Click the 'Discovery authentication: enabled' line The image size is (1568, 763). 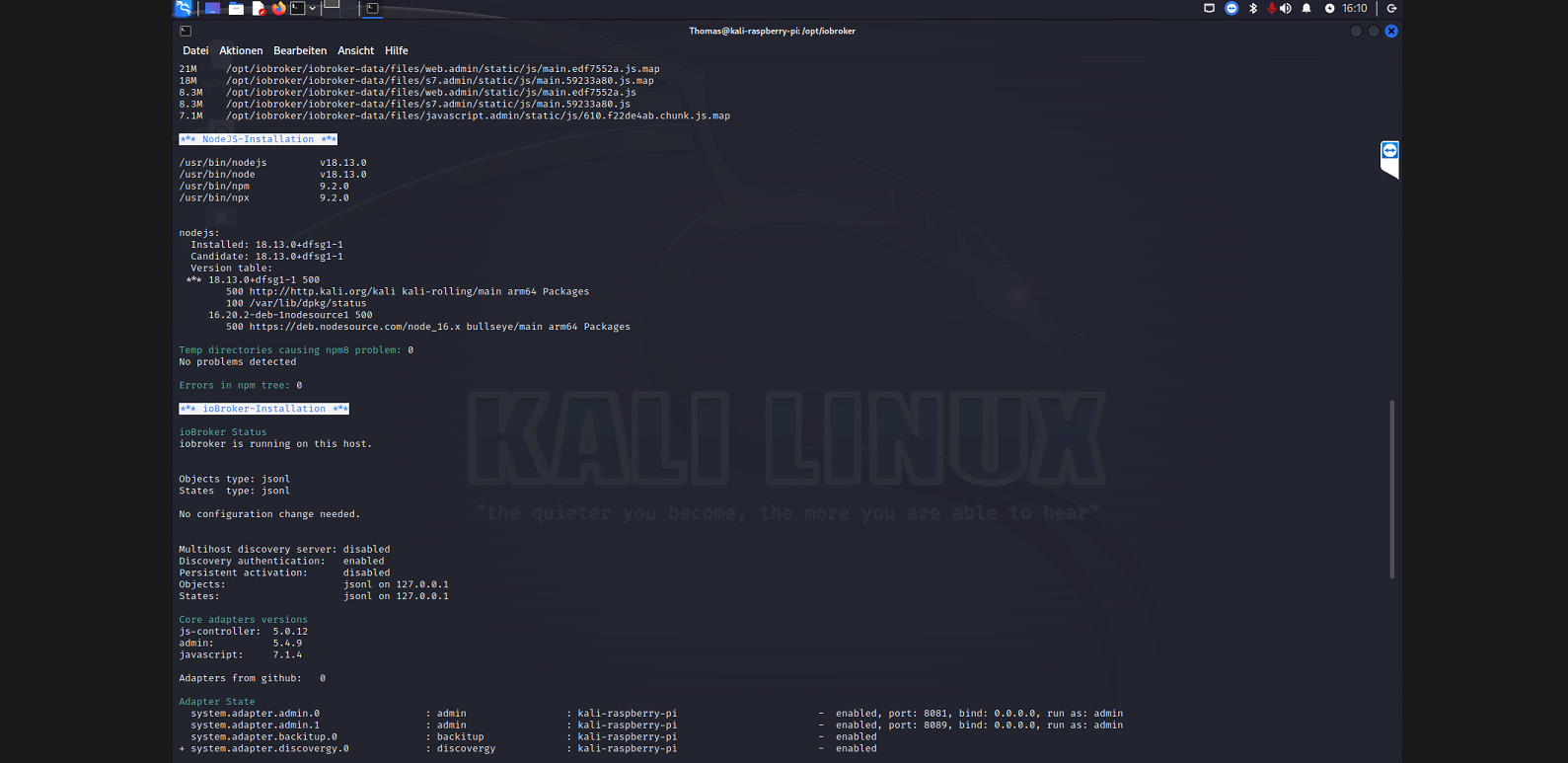(281, 562)
